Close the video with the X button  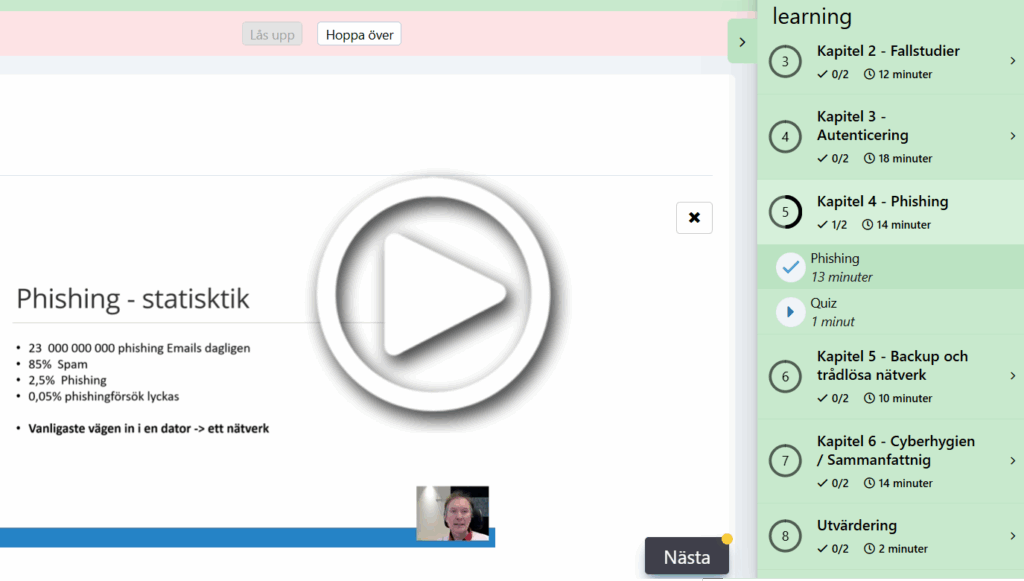click(694, 218)
